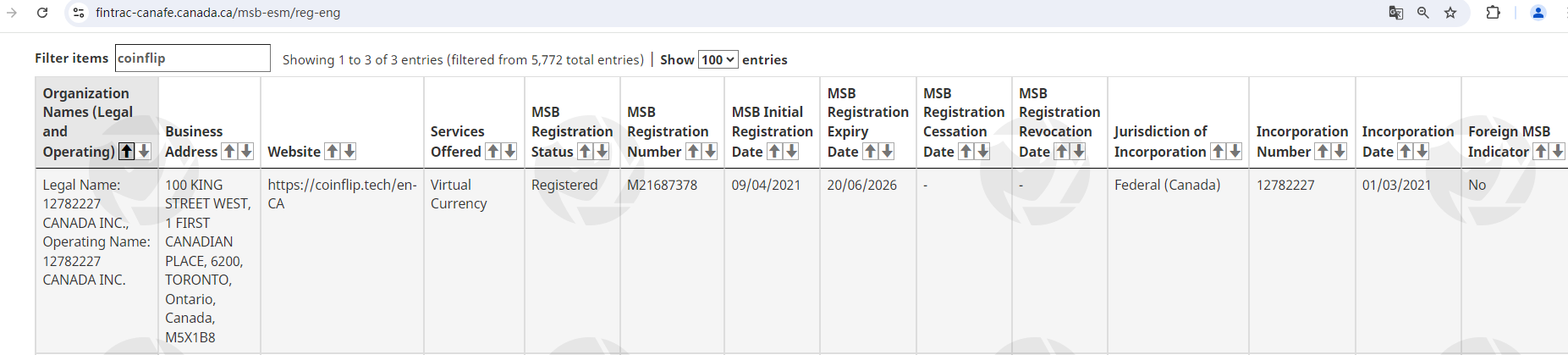Open the Chrome profile avatar icon
Image resolution: width=1568 pixels, height=355 pixels.
(1538, 13)
